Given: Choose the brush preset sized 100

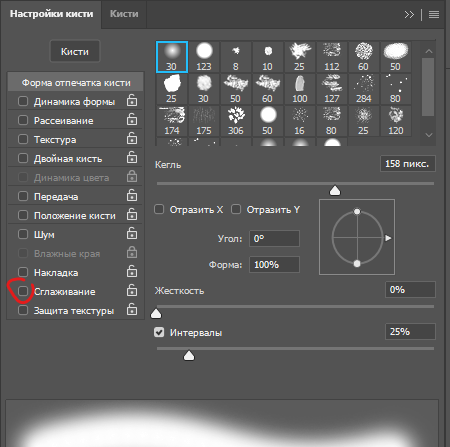Looking at the screenshot, I should pos(300,89).
